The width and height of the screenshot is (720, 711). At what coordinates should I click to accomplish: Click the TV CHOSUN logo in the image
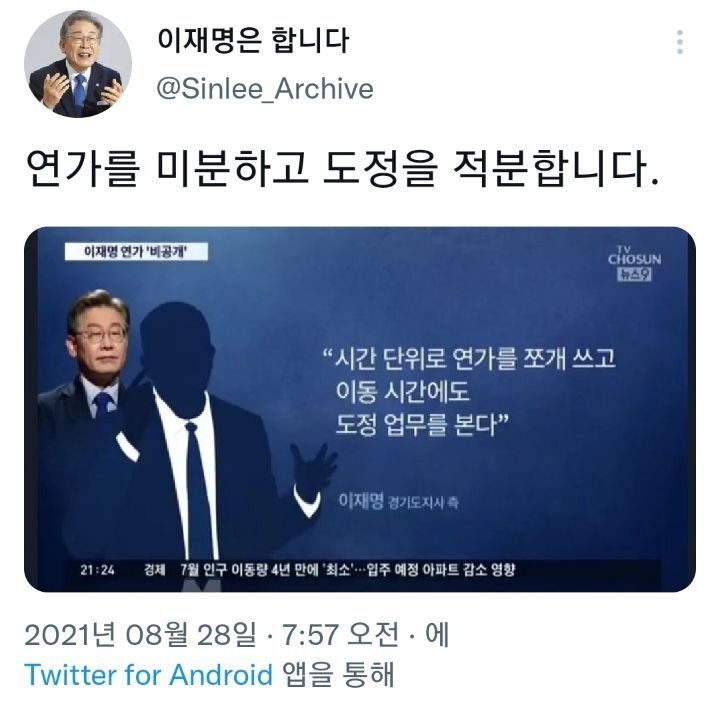coord(635,256)
